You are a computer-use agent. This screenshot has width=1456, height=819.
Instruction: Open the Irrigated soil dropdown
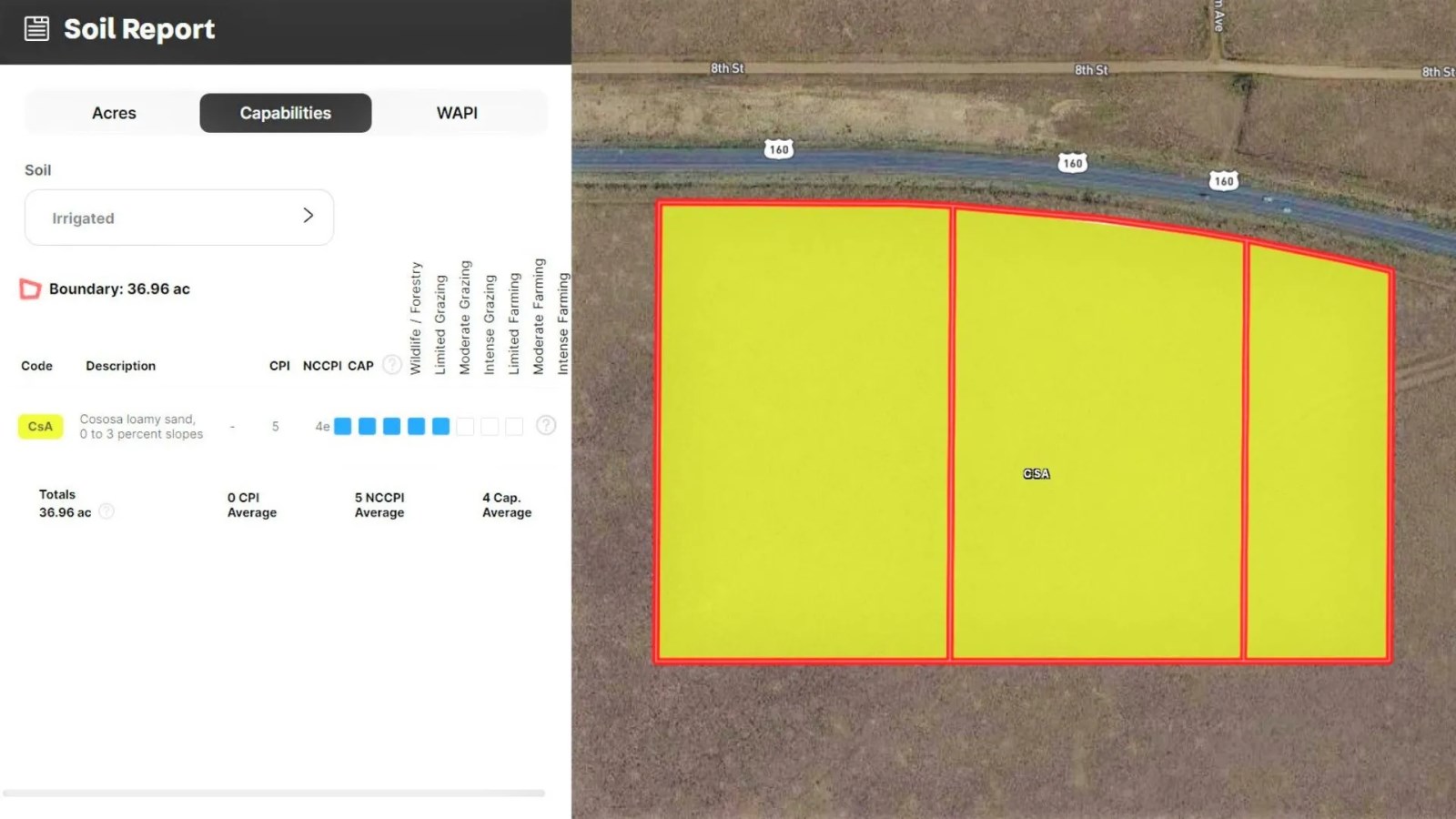point(179,217)
